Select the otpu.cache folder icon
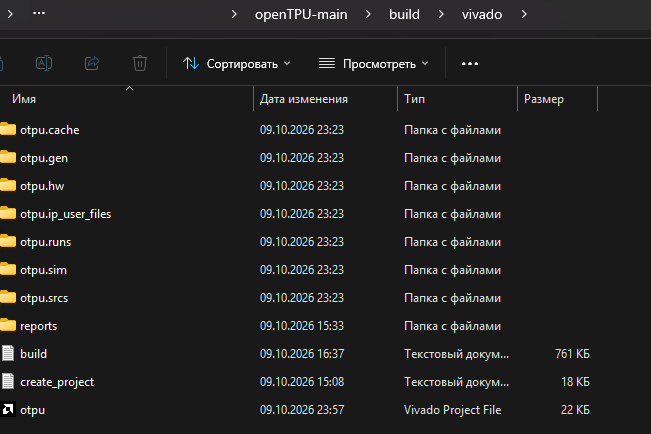651x434 pixels. point(7,129)
